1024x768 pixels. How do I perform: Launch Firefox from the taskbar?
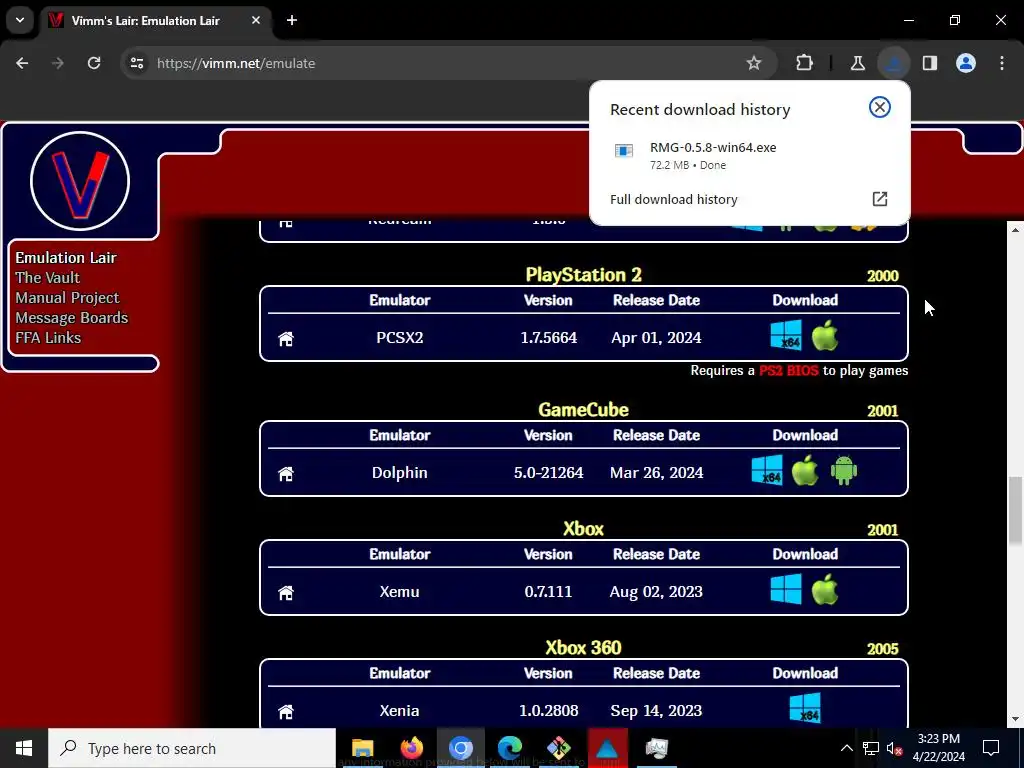point(411,748)
